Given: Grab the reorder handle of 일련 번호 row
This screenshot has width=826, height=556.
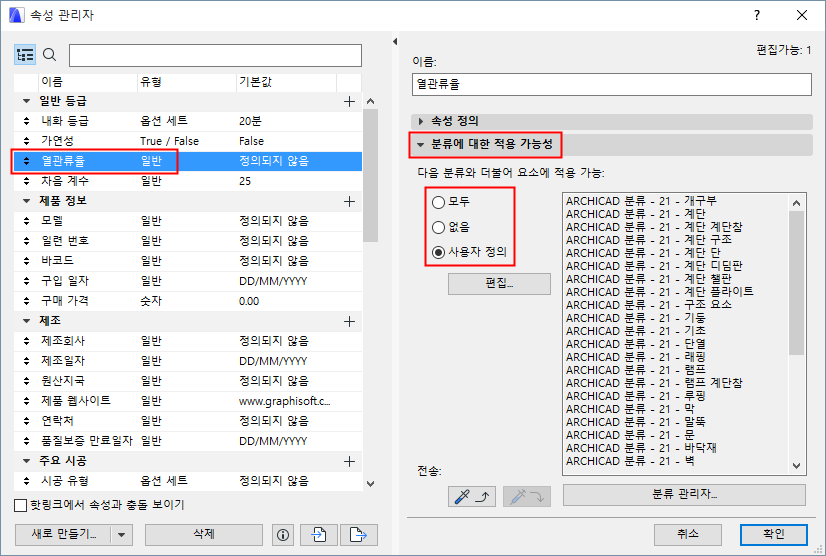Looking at the screenshot, I should [26, 241].
